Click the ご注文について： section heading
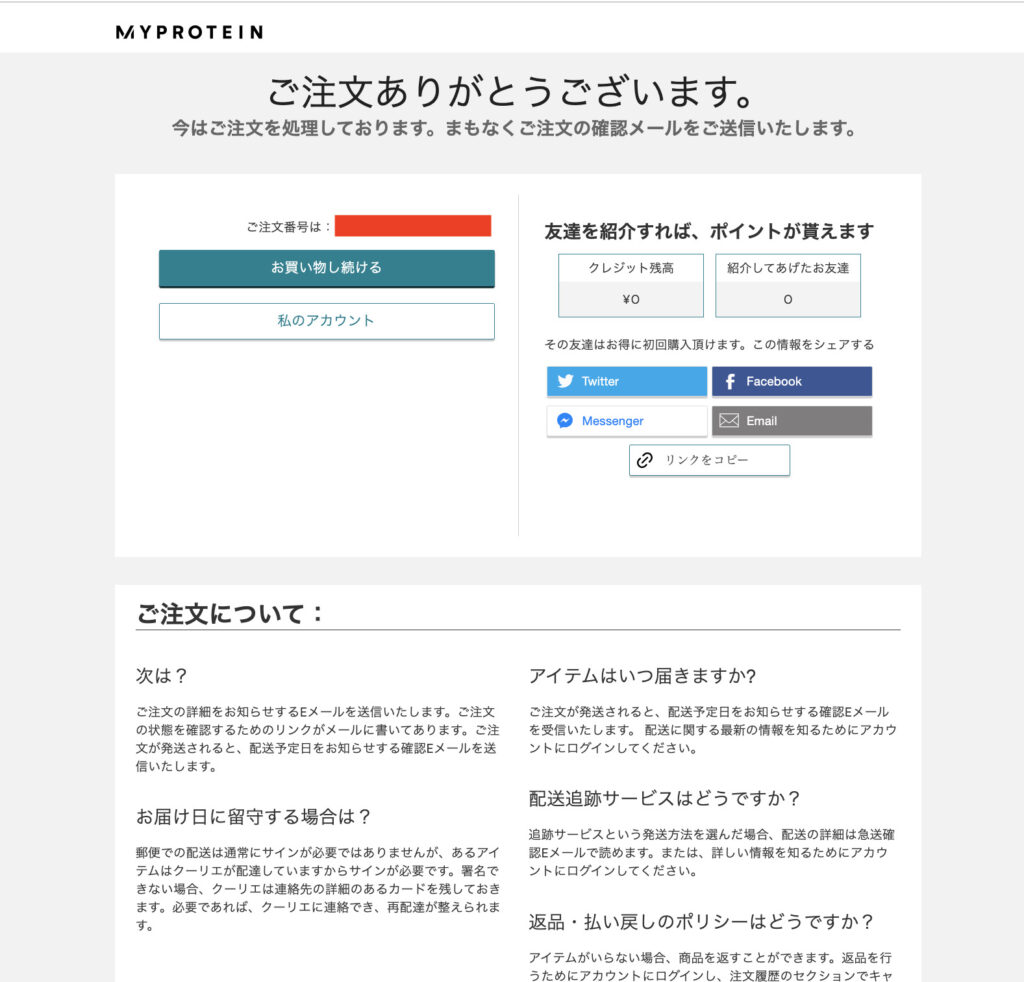 230,613
